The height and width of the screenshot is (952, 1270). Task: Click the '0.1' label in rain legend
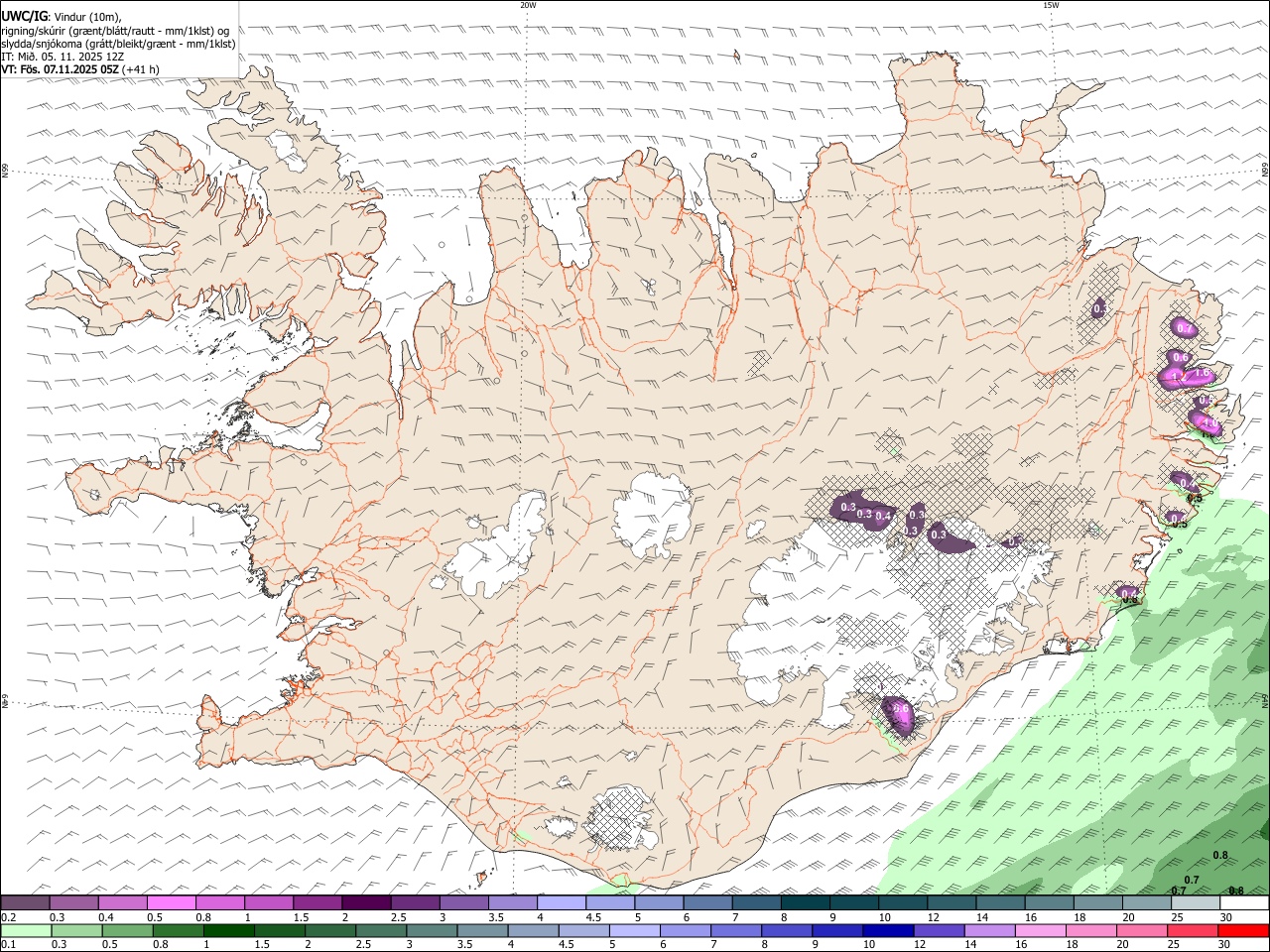coord(9,945)
